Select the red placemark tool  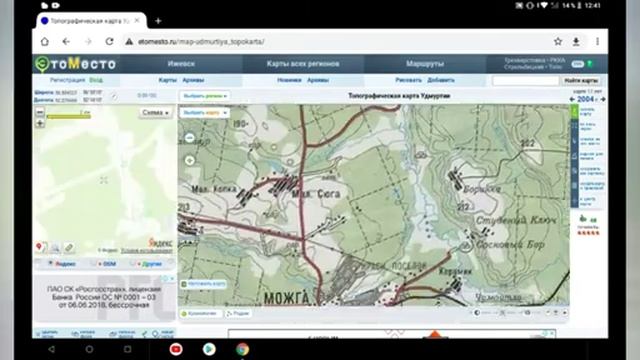[x=40, y=247]
